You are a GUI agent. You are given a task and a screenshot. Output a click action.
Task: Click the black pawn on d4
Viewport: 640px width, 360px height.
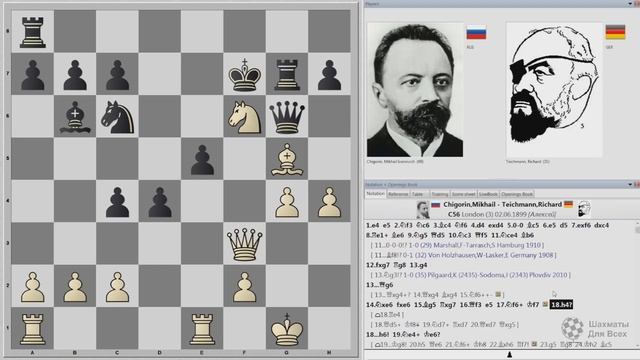(x=160, y=202)
